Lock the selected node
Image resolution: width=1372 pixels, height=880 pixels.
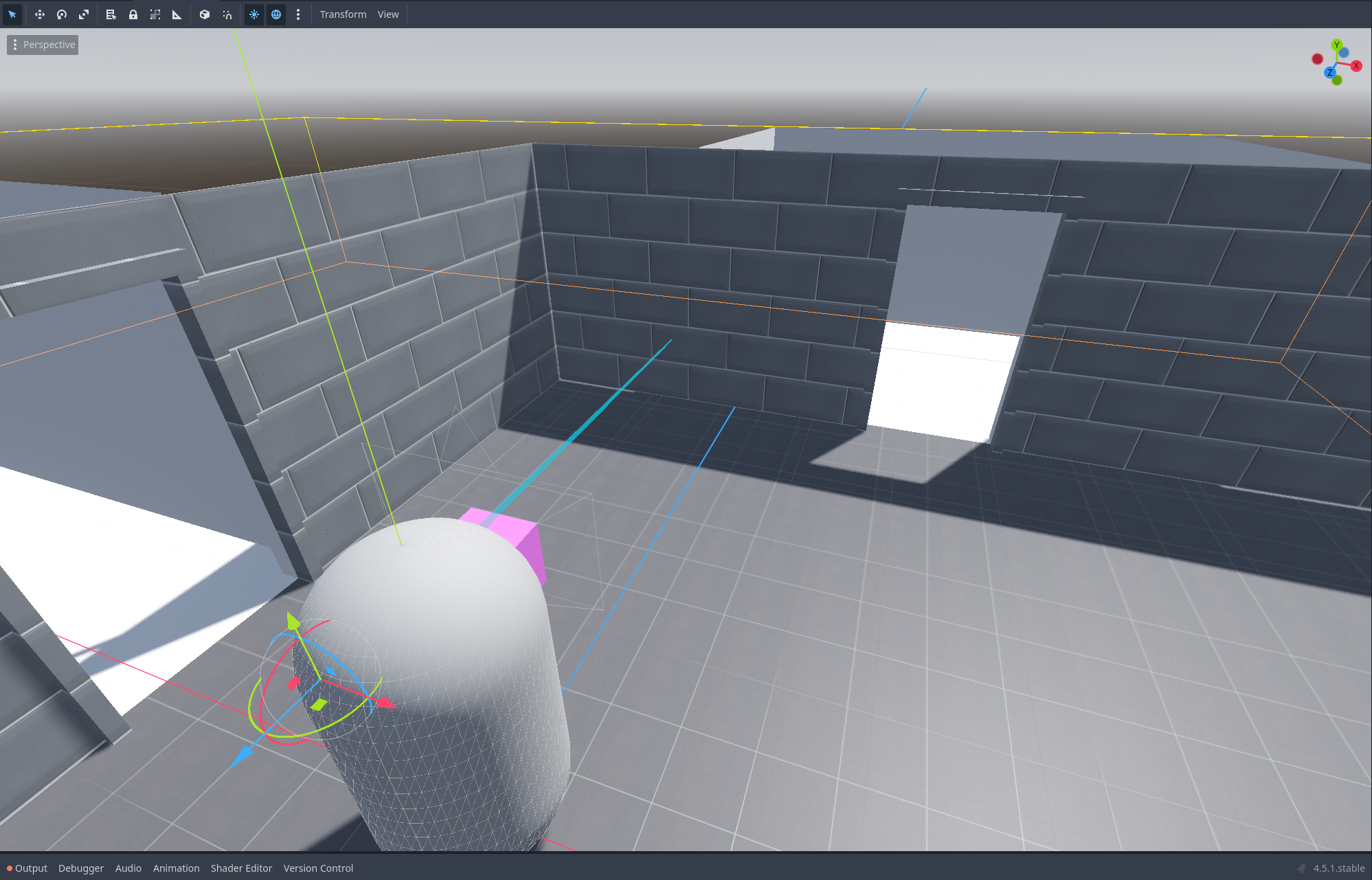(x=133, y=14)
